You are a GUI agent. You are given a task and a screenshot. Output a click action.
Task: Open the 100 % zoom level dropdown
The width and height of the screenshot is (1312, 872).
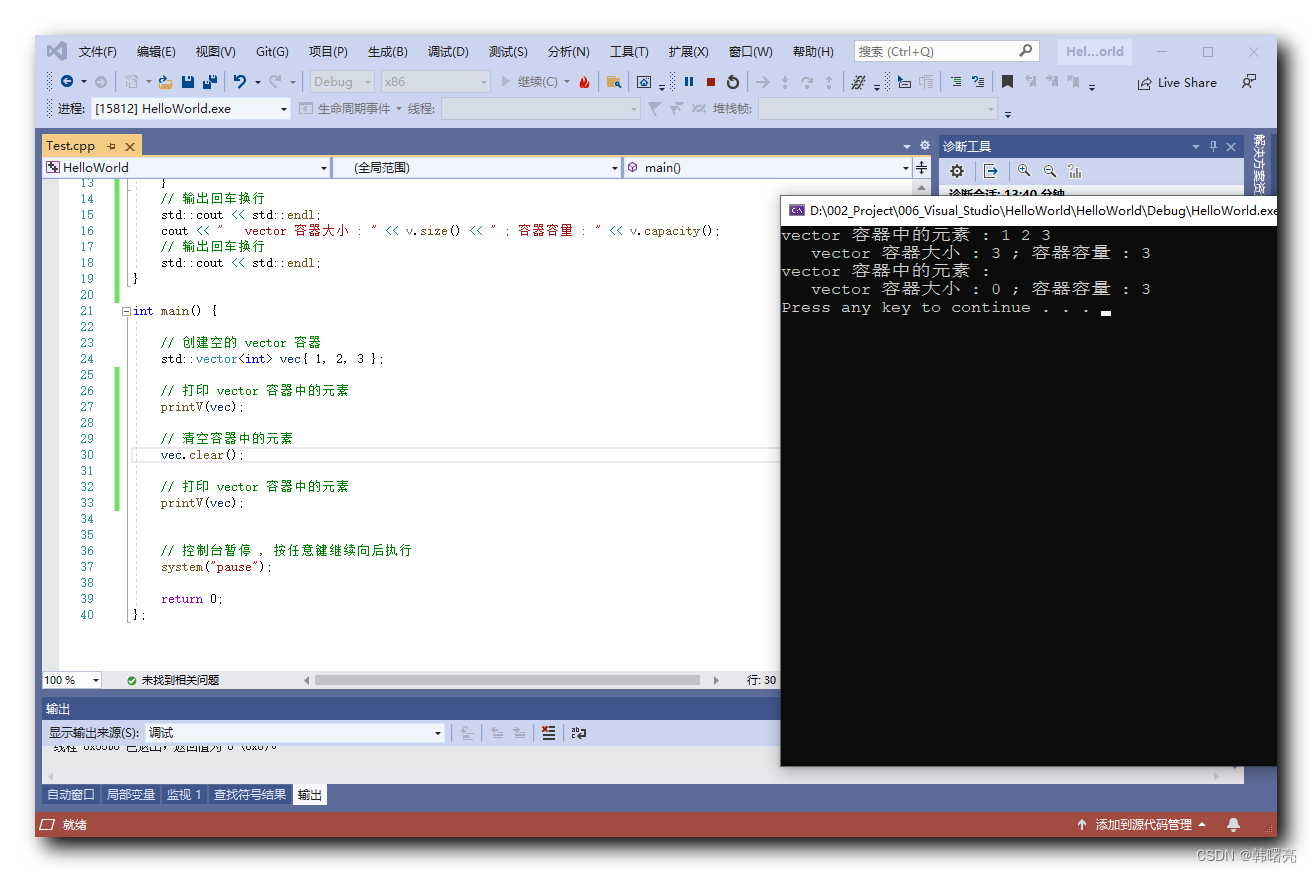click(x=71, y=680)
